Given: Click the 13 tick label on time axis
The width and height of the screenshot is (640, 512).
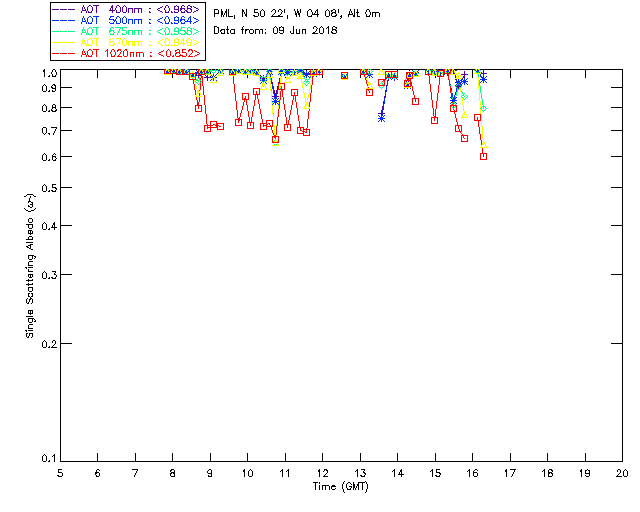Looking at the screenshot, I should (360, 473).
